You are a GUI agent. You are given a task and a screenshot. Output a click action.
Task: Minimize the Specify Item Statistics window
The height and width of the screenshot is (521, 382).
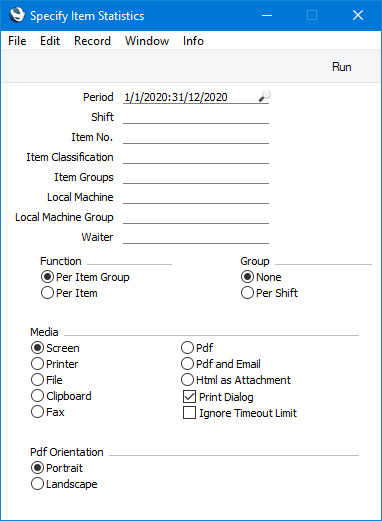(x=267, y=15)
